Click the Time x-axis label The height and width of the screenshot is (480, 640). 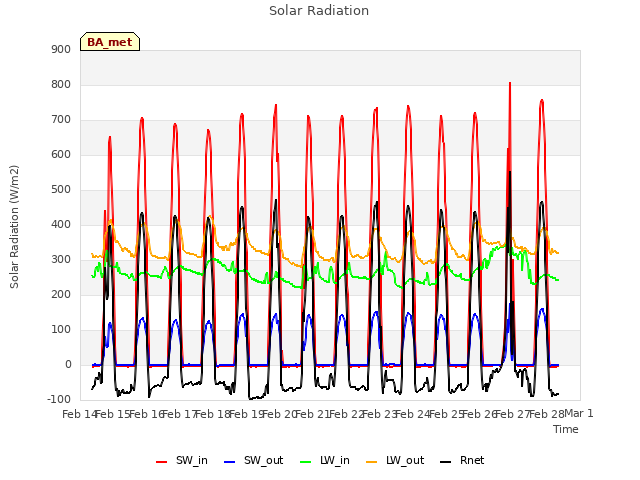click(x=566, y=429)
